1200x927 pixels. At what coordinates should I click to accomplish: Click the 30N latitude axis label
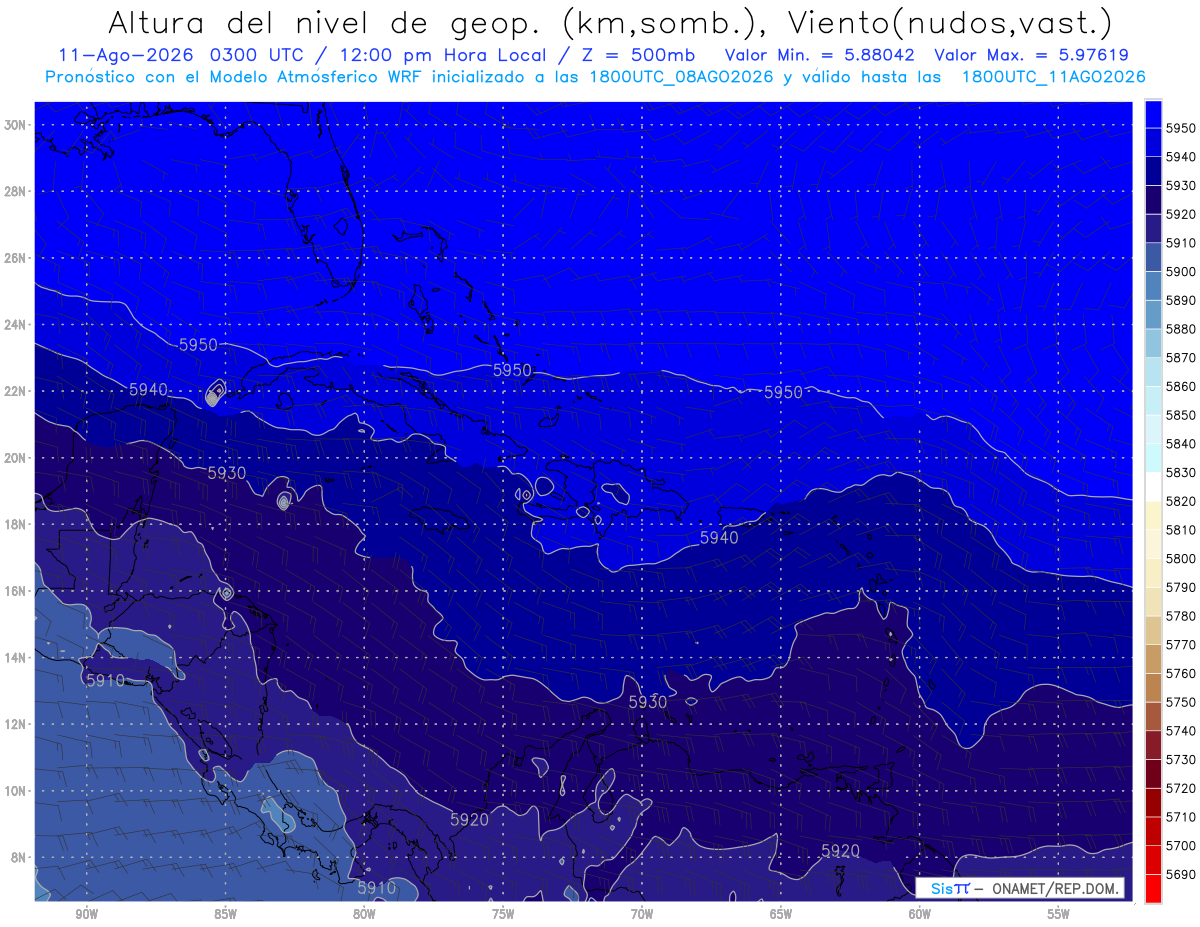point(15,125)
